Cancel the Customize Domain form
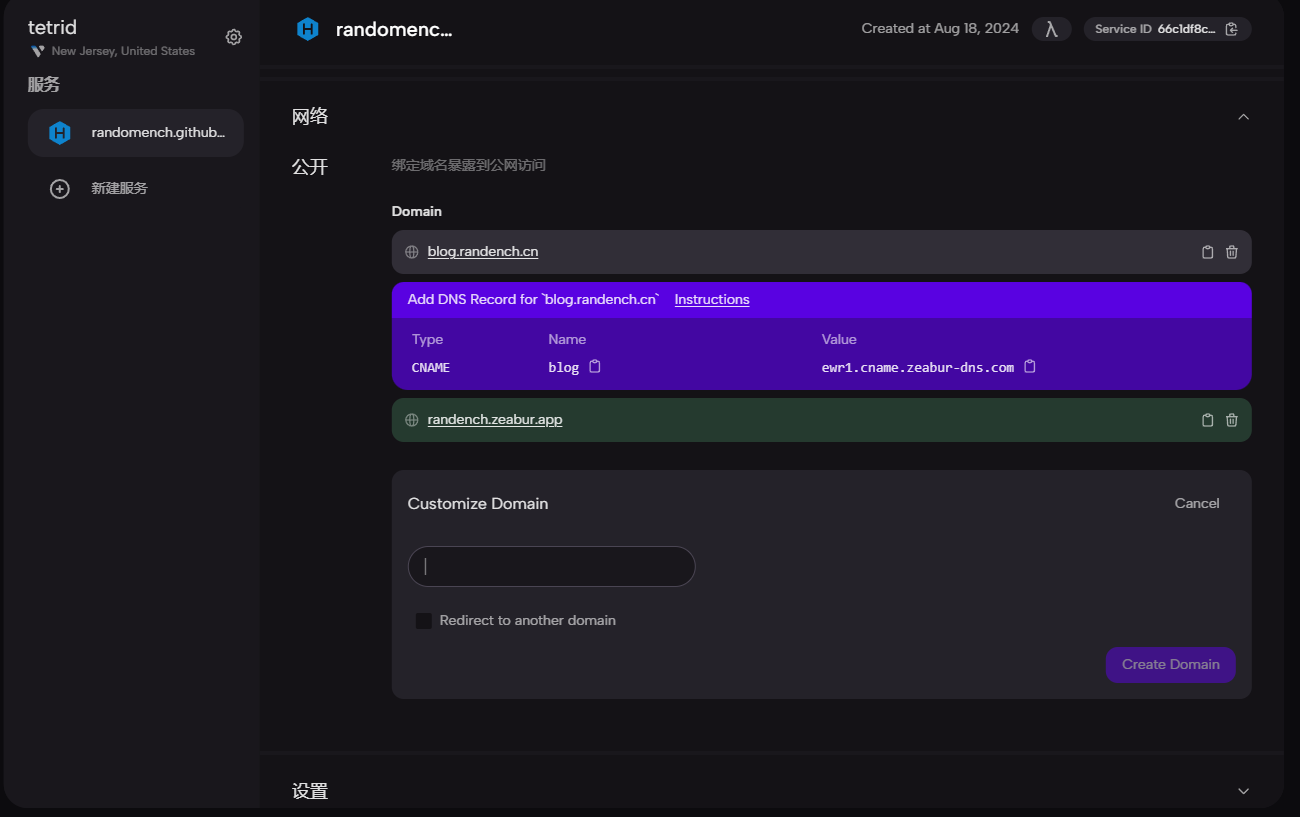 coord(1196,504)
